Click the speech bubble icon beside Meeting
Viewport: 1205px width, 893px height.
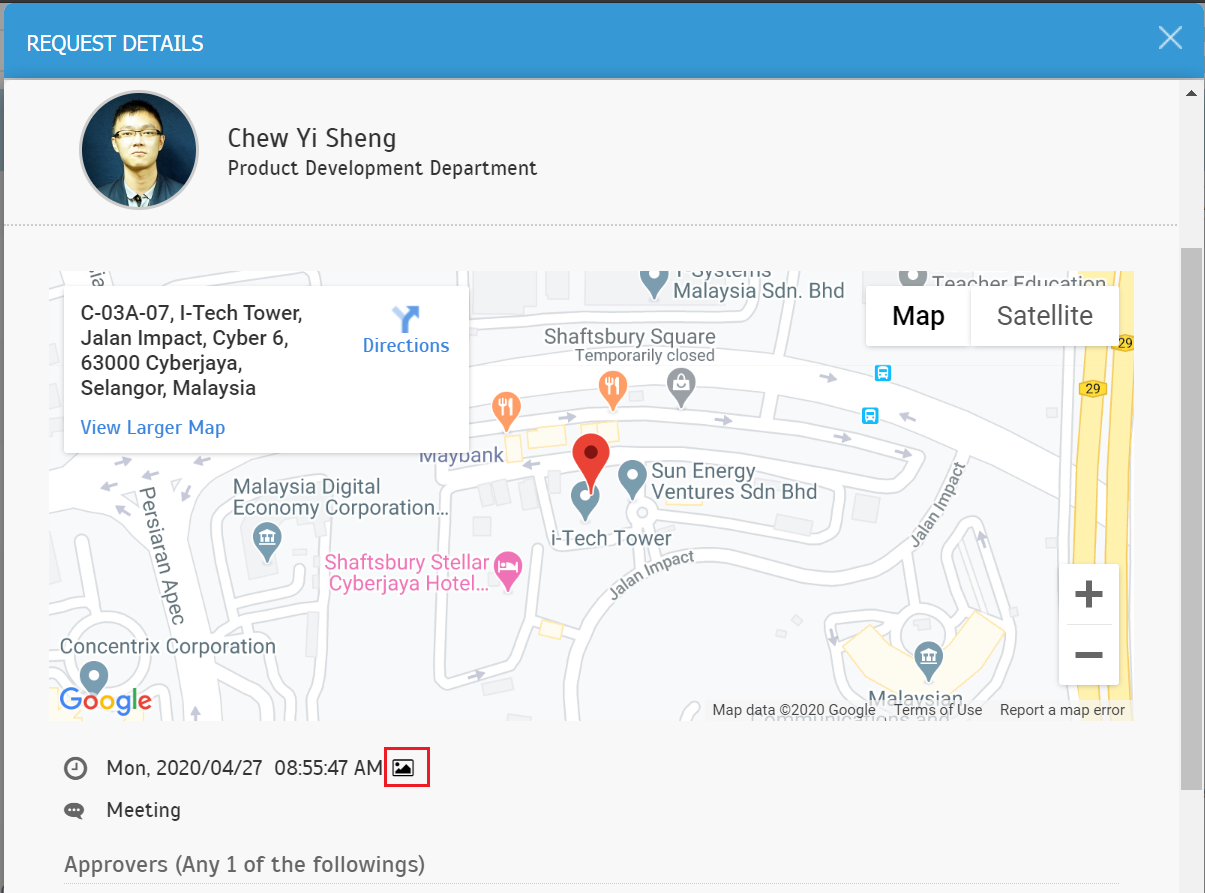tap(75, 810)
